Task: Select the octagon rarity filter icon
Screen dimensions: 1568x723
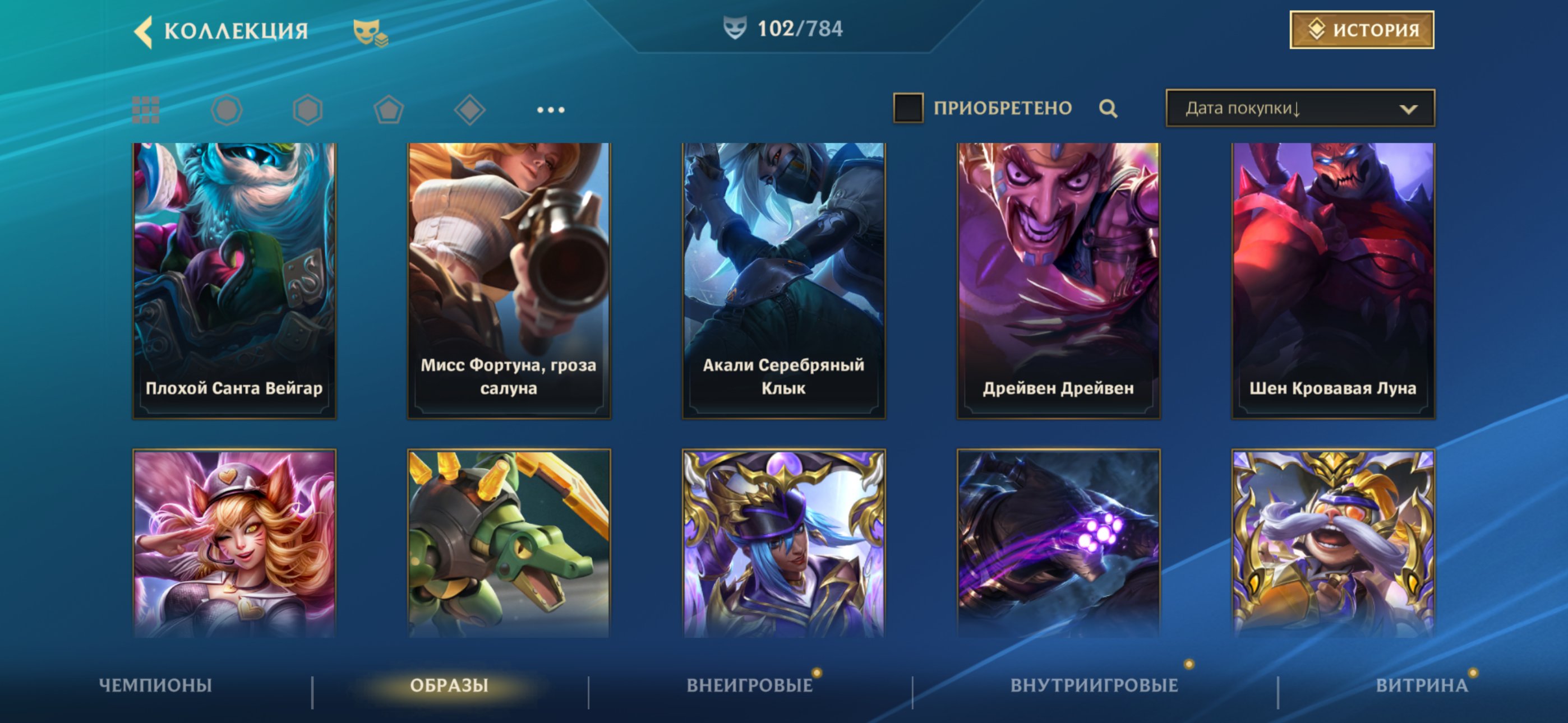Action: (227, 110)
